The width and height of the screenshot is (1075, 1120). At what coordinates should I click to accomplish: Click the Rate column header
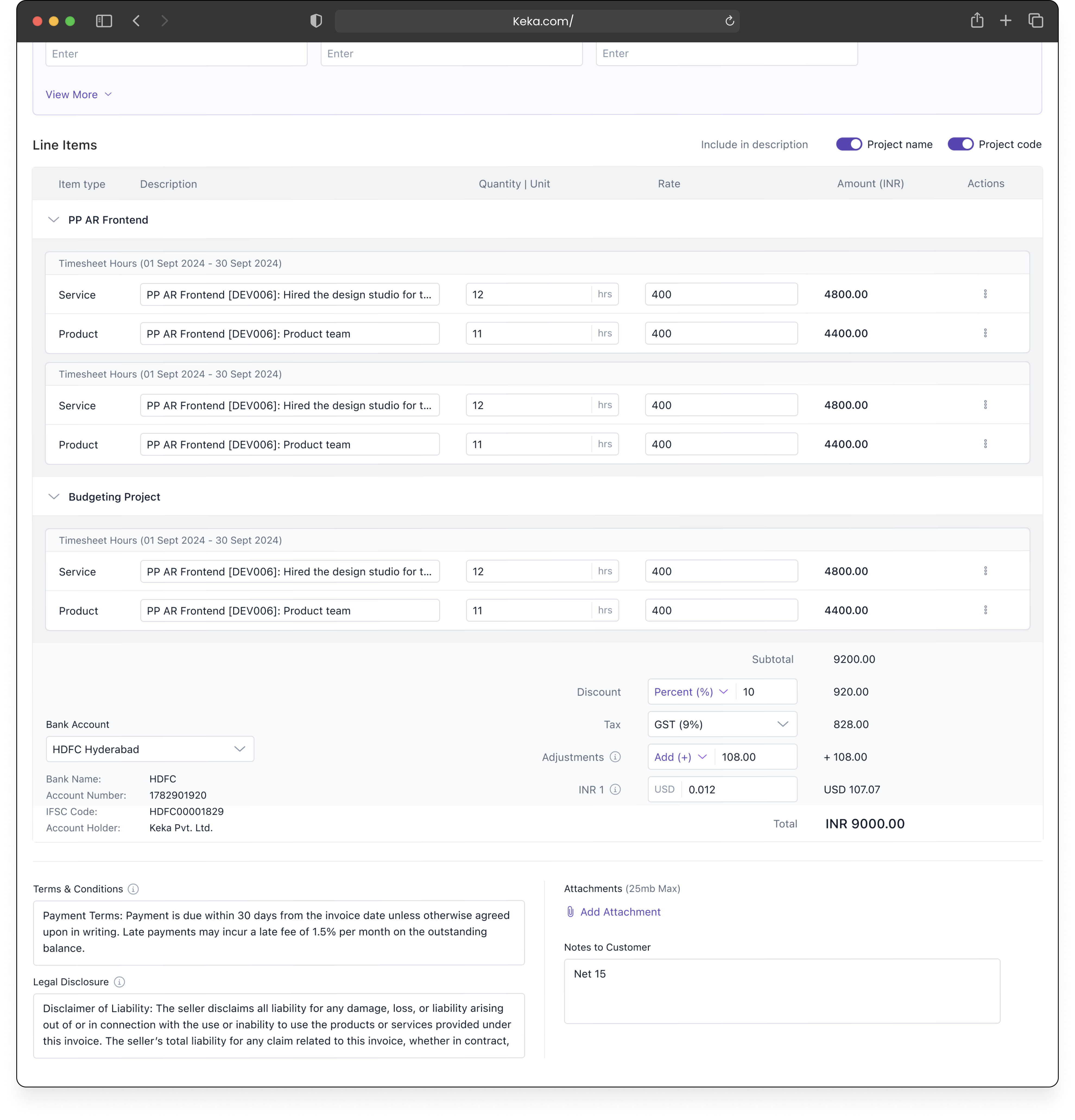[668, 184]
